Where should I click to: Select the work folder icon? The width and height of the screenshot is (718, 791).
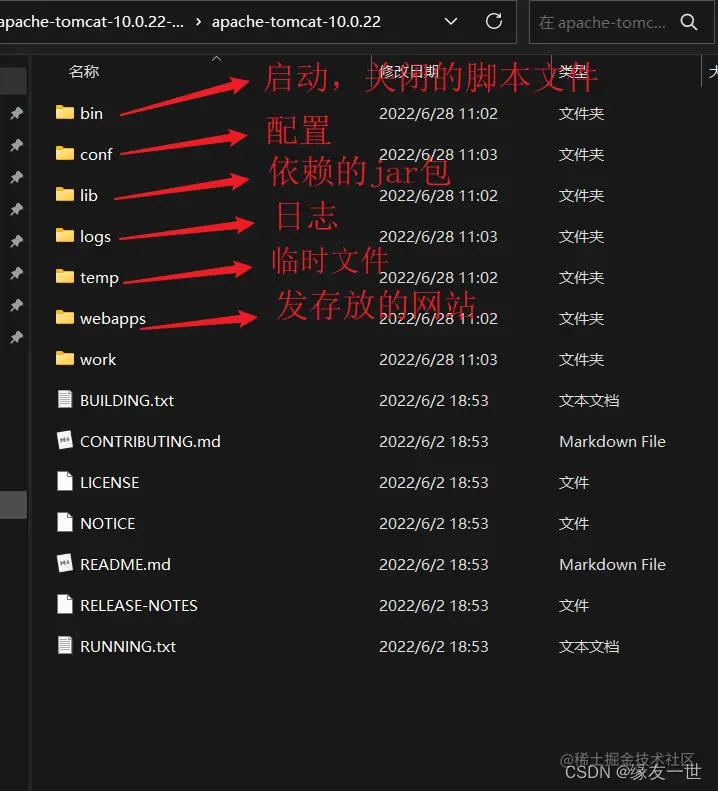pos(65,358)
